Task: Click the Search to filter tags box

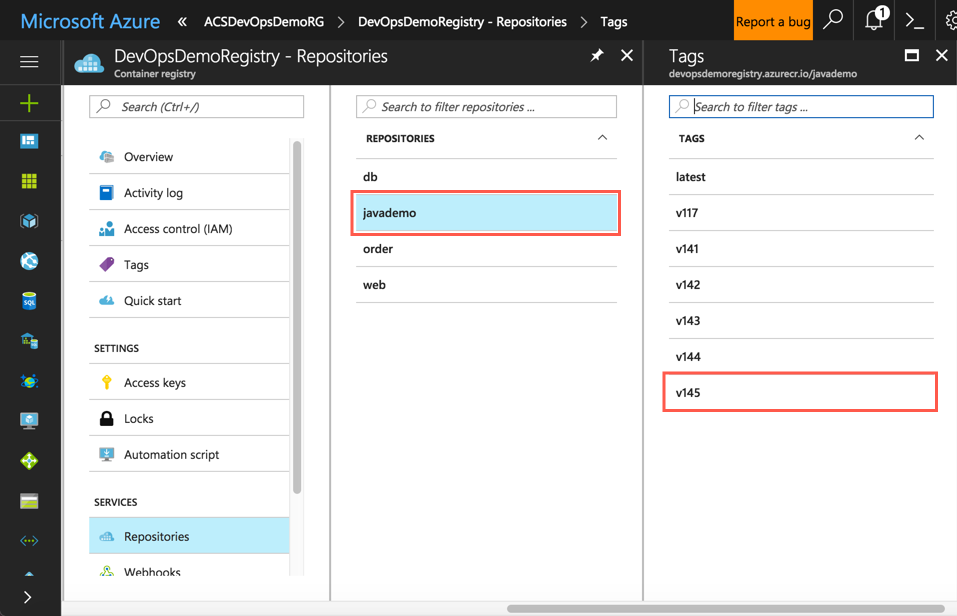Action: click(x=800, y=106)
